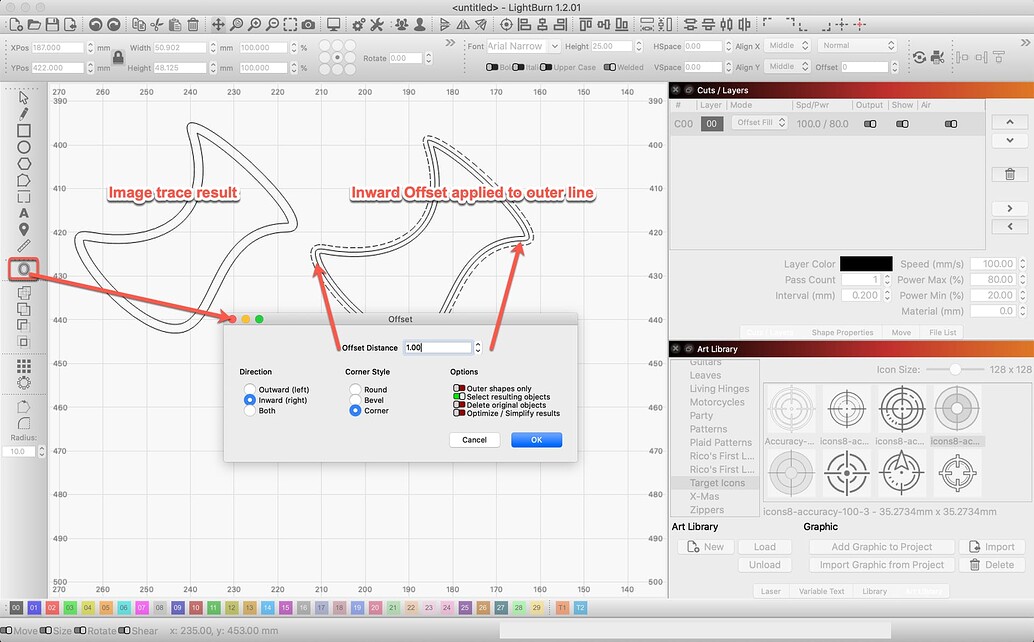The image size is (1034, 642).
Task: Choose Round corner style
Action: [x=355, y=390]
